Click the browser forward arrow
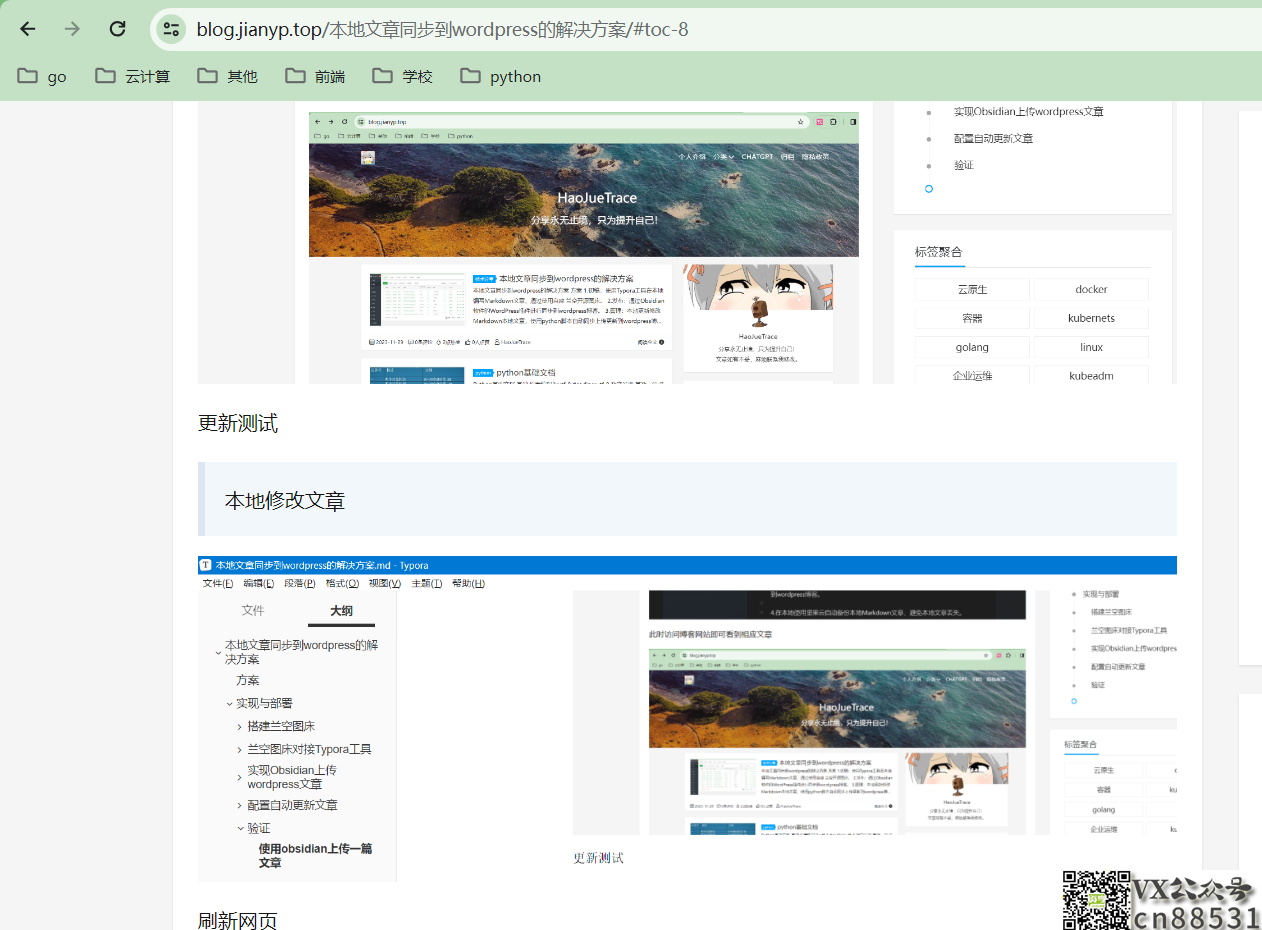This screenshot has height=930, width=1262. [x=72, y=29]
